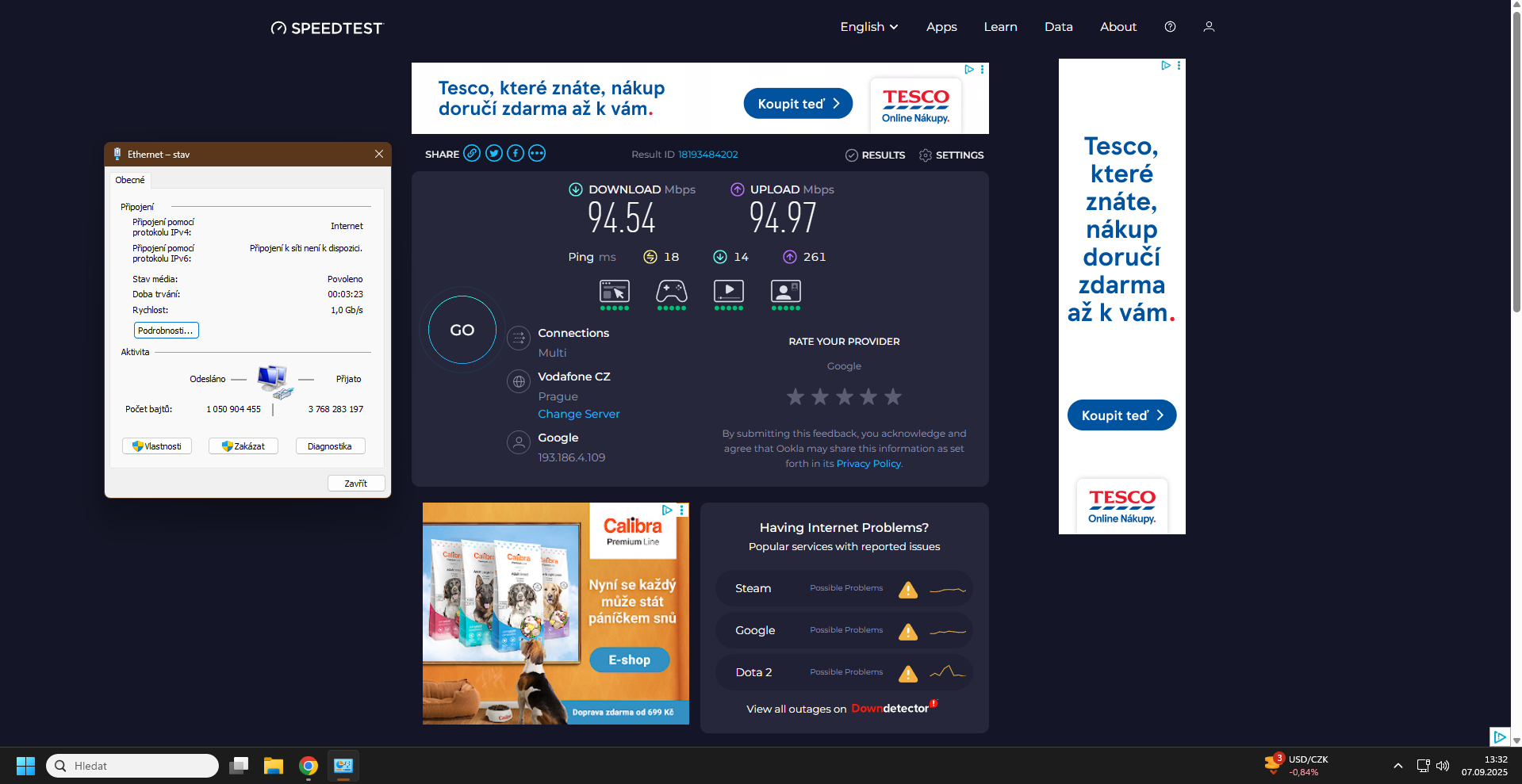The height and width of the screenshot is (784, 1522).
Task: Open the Privacy Policy link
Action: (868, 464)
